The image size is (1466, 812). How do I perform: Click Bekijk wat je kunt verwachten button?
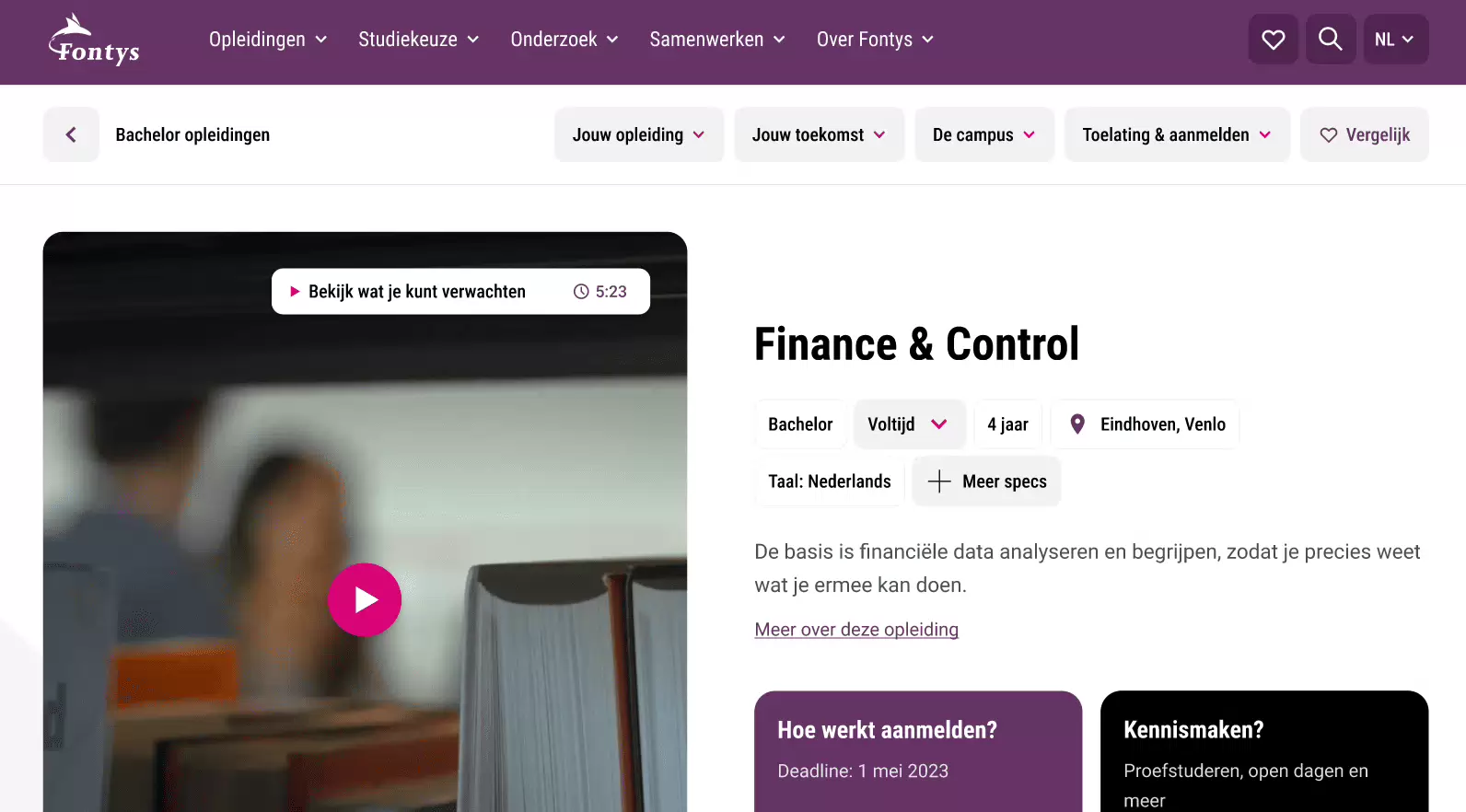pyautogui.click(x=460, y=292)
